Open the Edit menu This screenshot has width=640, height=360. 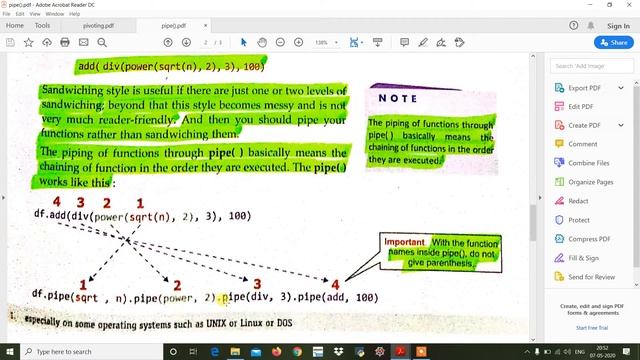[x=20, y=14]
